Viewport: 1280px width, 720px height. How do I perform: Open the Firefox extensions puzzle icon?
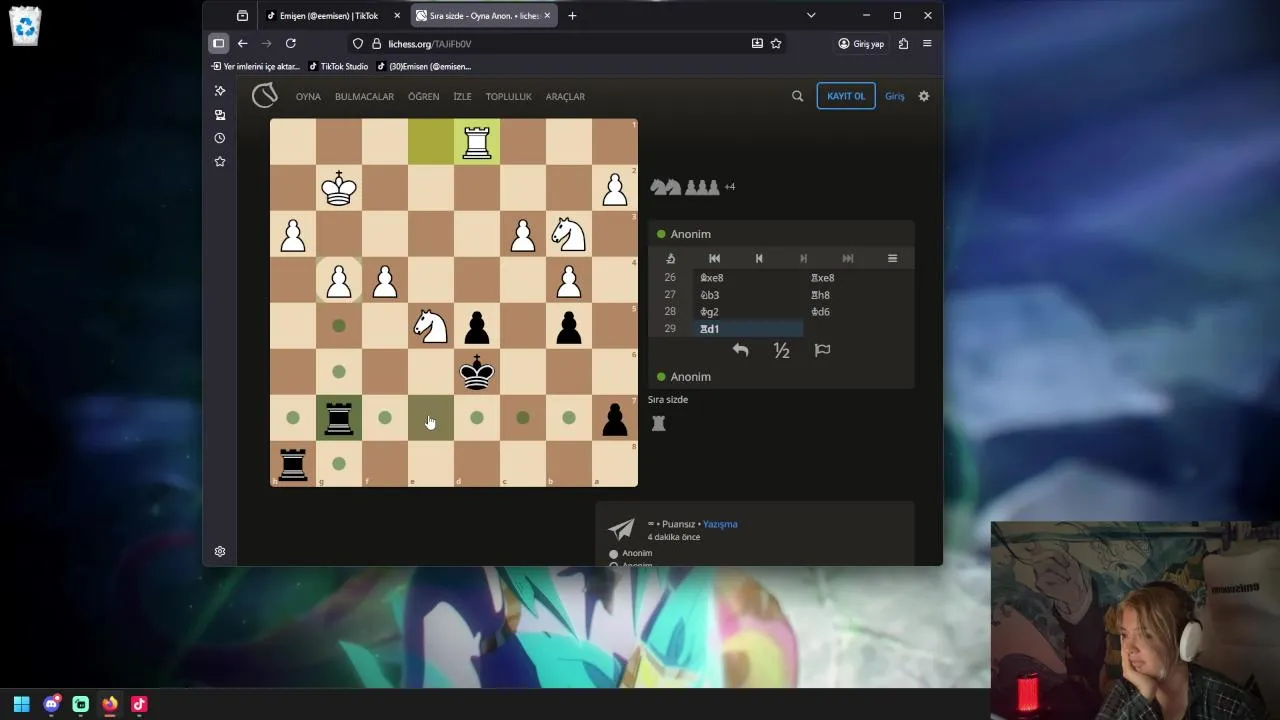904,44
